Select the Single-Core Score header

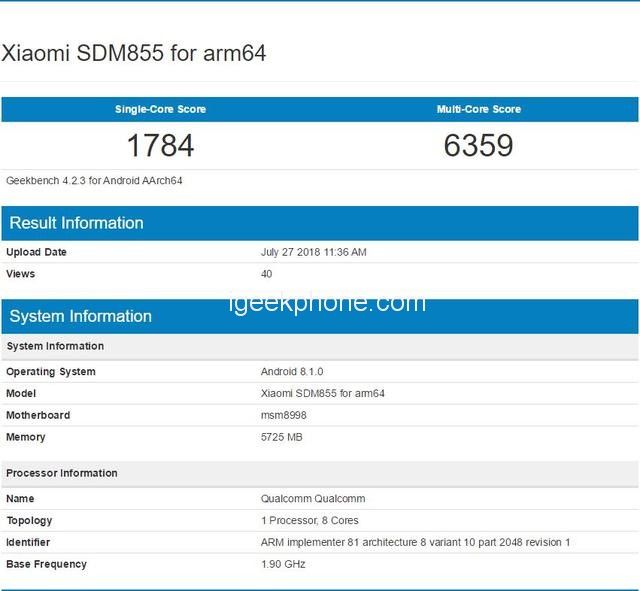point(160,109)
